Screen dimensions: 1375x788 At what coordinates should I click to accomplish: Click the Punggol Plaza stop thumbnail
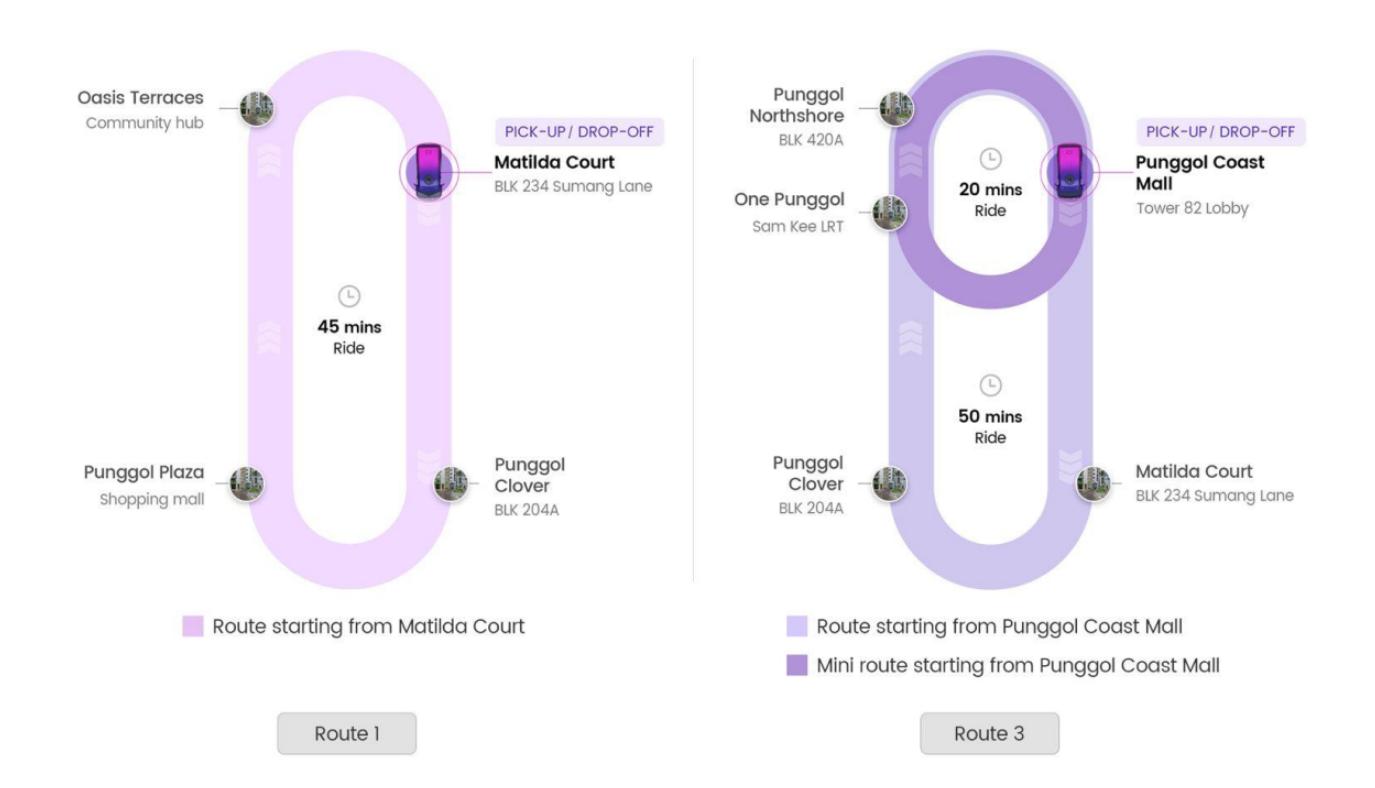tap(247, 484)
